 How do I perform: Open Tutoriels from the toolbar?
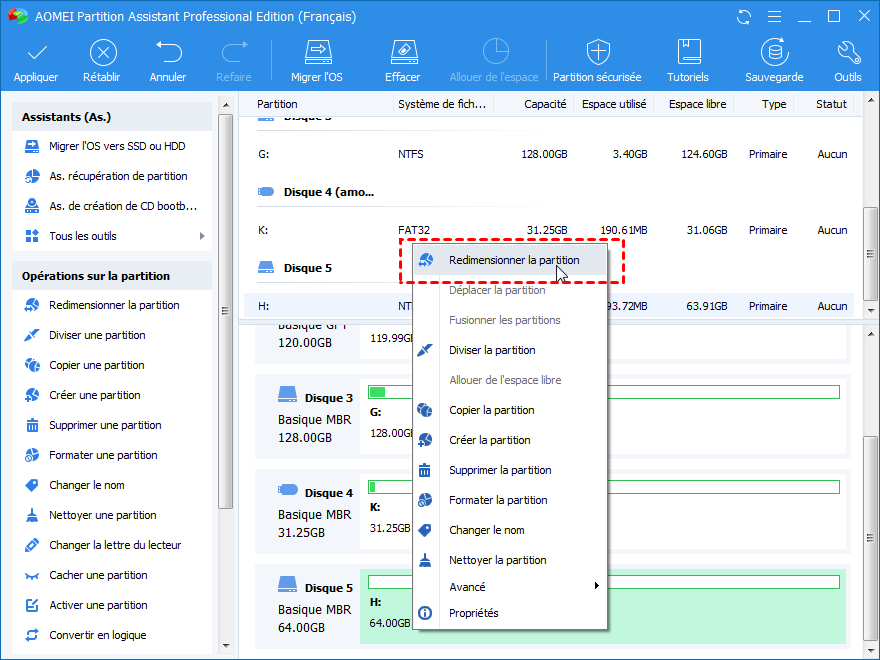688,53
